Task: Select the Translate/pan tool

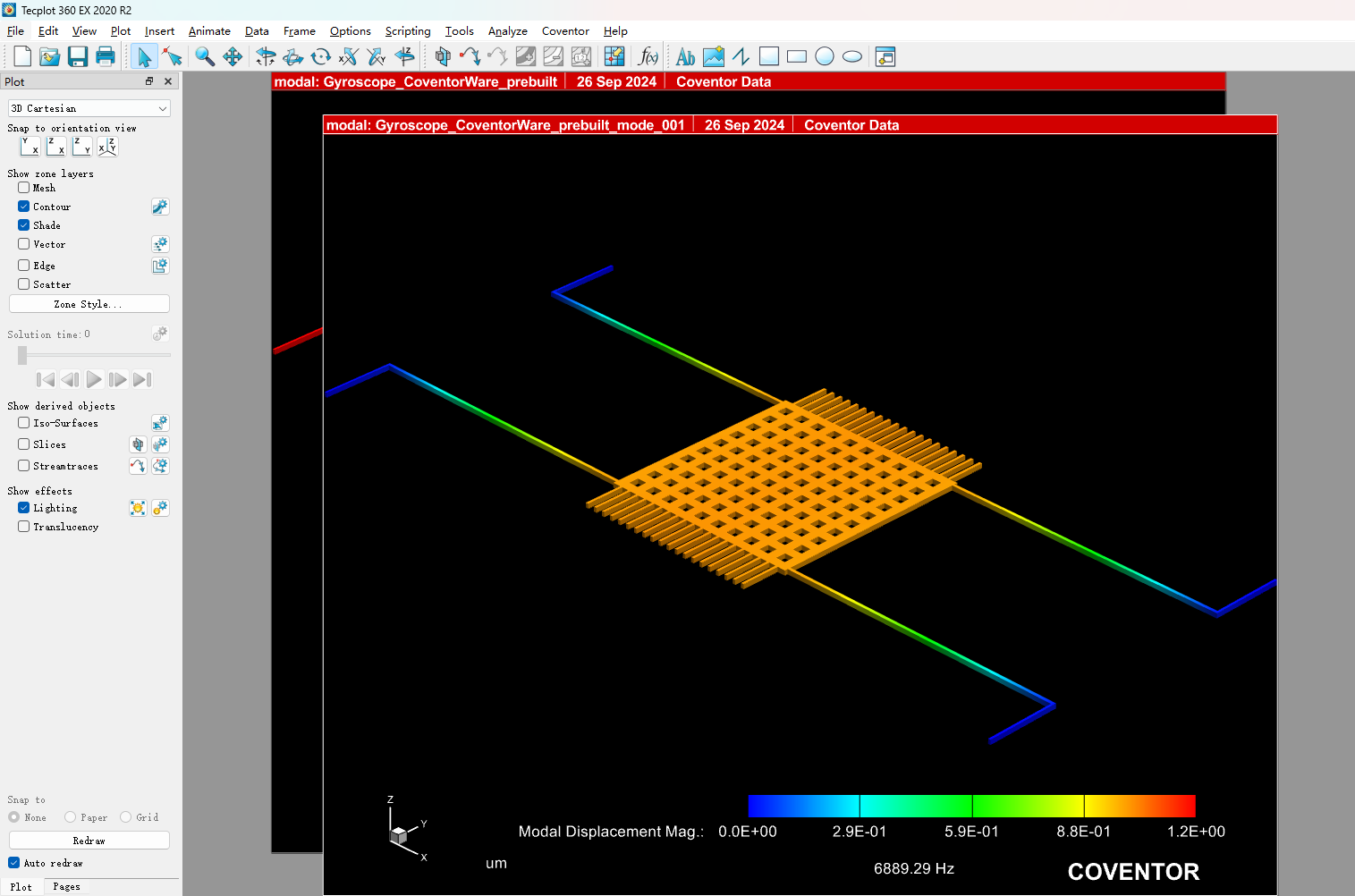Action: 233,57
